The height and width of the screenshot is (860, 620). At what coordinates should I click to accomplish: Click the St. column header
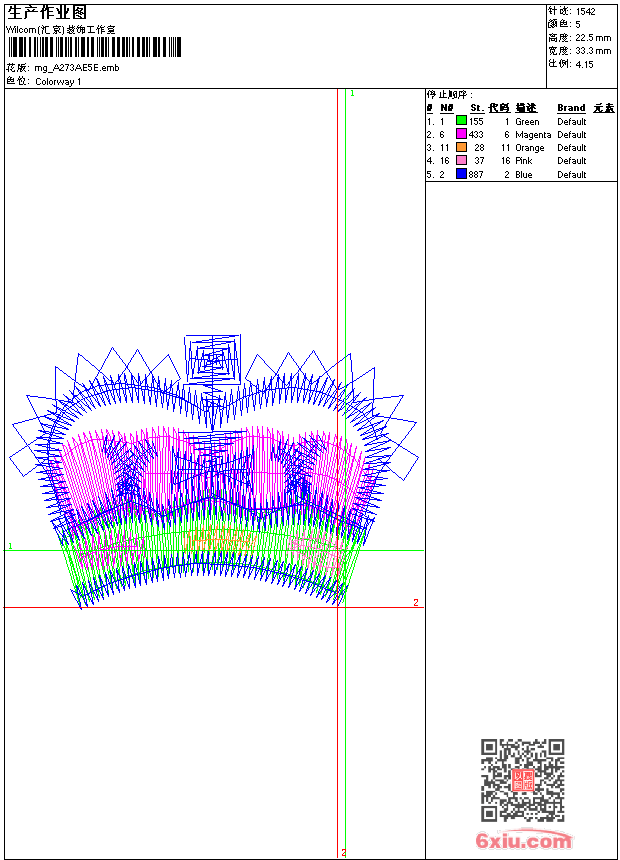point(477,108)
